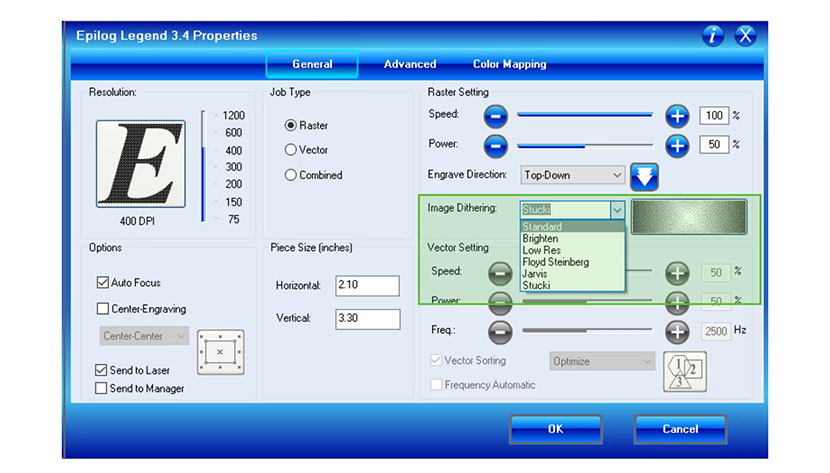This screenshot has height=473, width=830.
Task: Enable the Send to Manager checkbox
Action: tap(102, 388)
